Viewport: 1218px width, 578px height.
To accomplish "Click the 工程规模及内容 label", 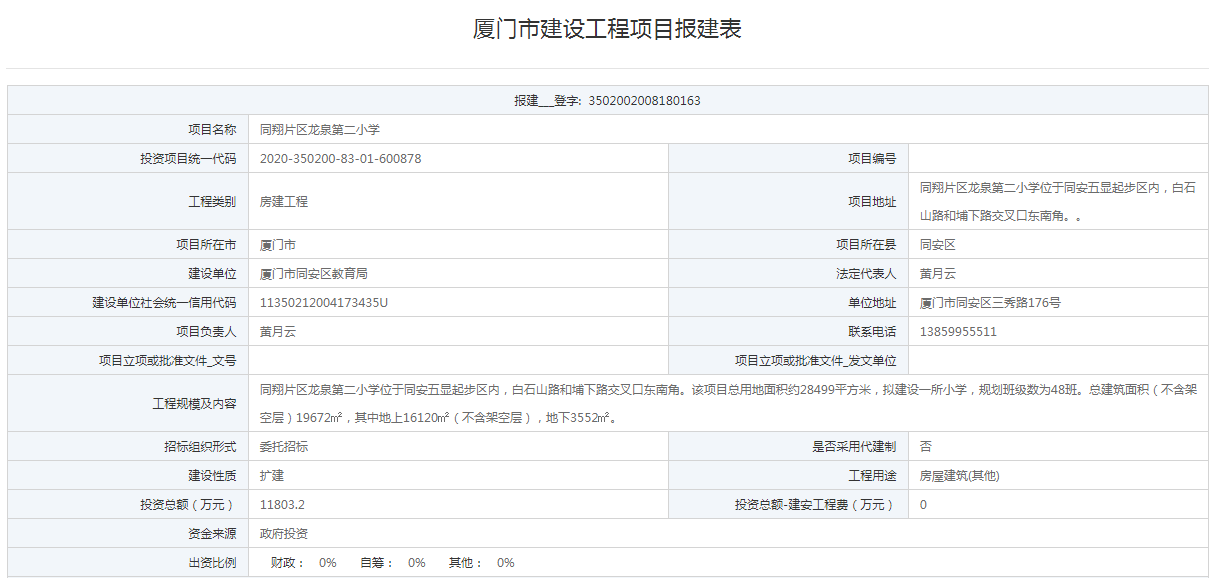I will (194, 404).
